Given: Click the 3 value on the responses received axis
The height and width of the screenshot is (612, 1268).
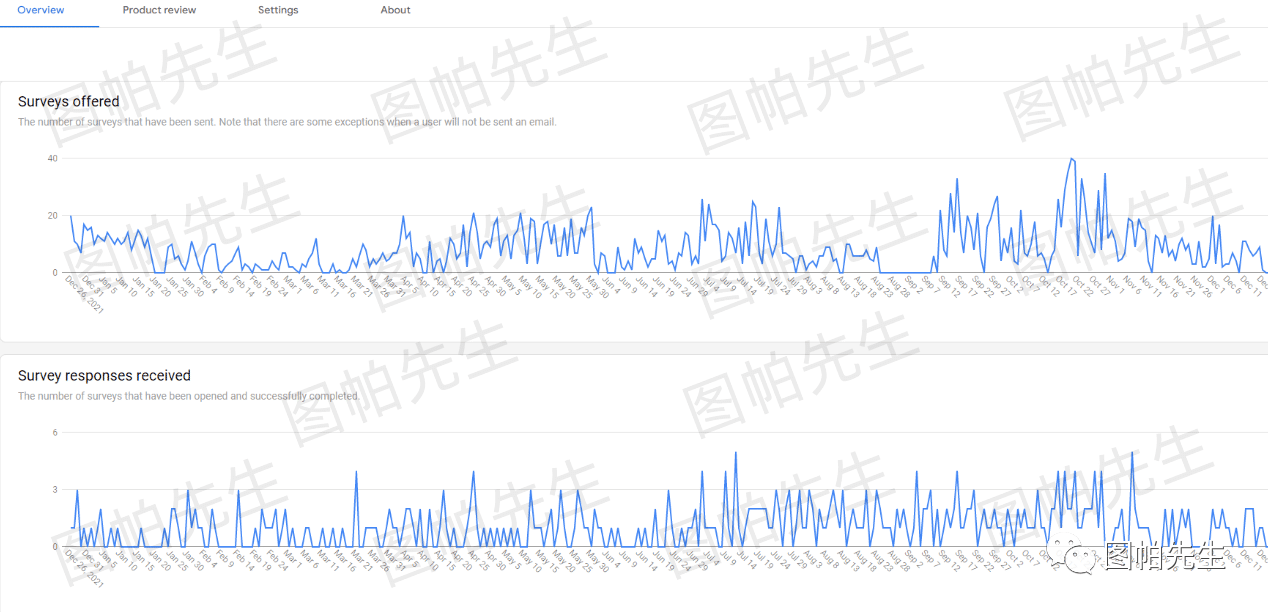Looking at the screenshot, I should pyautogui.click(x=55, y=490).
